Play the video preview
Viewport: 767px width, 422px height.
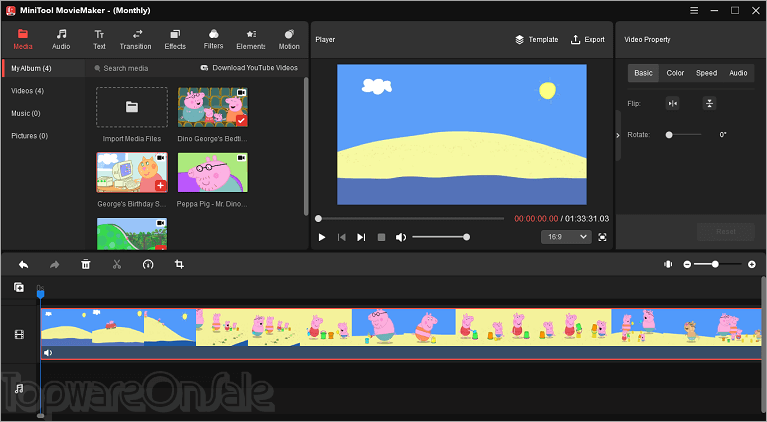(x=322, y=237)
